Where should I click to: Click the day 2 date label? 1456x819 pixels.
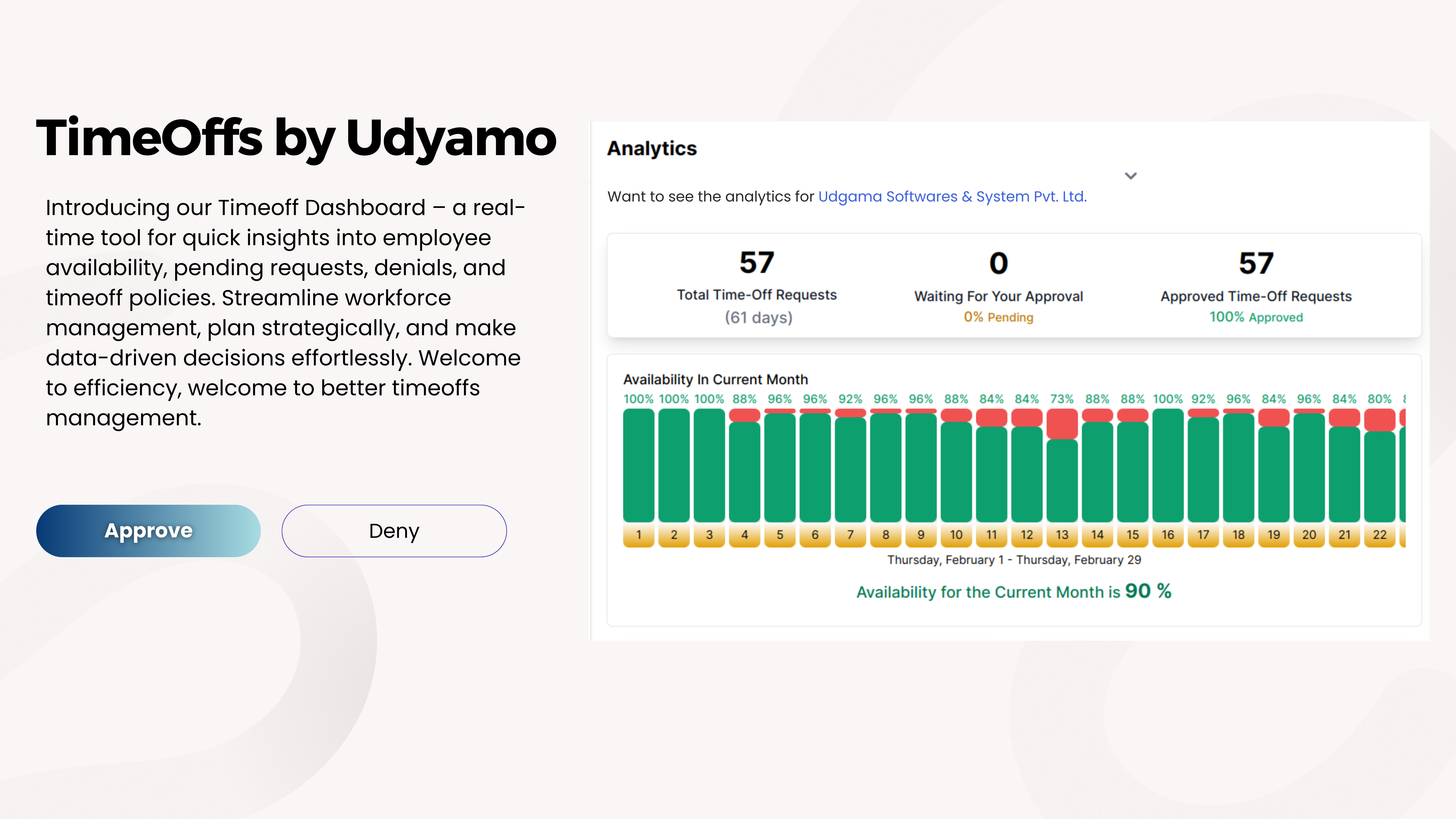[674, 535]
